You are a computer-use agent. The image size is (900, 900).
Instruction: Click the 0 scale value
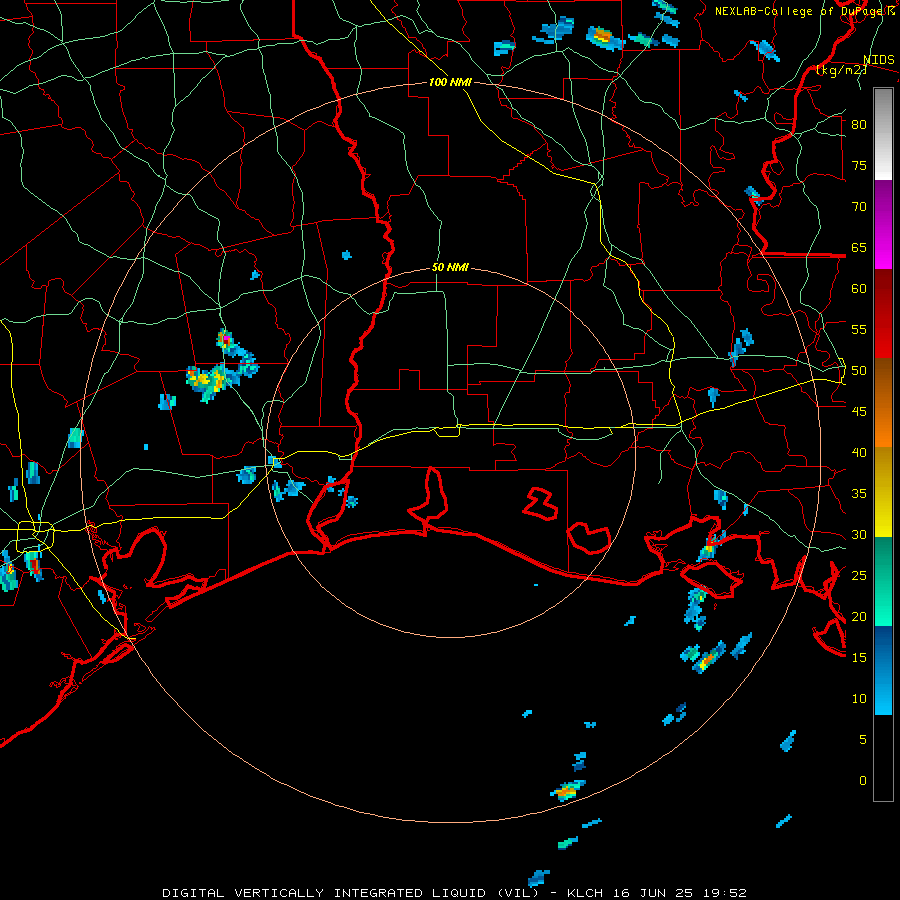863,781
